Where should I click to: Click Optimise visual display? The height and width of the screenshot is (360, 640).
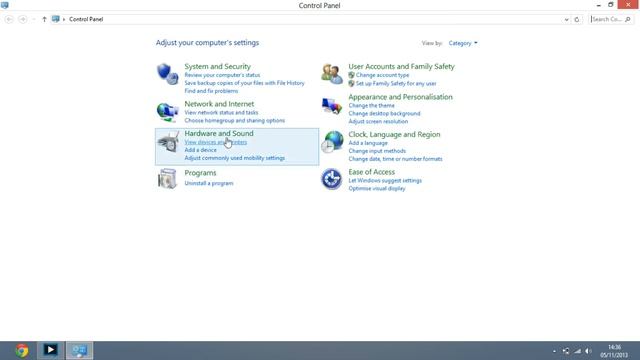point(377,189)
